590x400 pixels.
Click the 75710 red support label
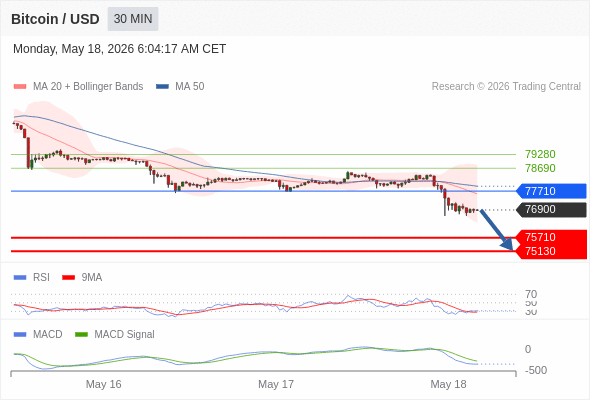point(551,237)
